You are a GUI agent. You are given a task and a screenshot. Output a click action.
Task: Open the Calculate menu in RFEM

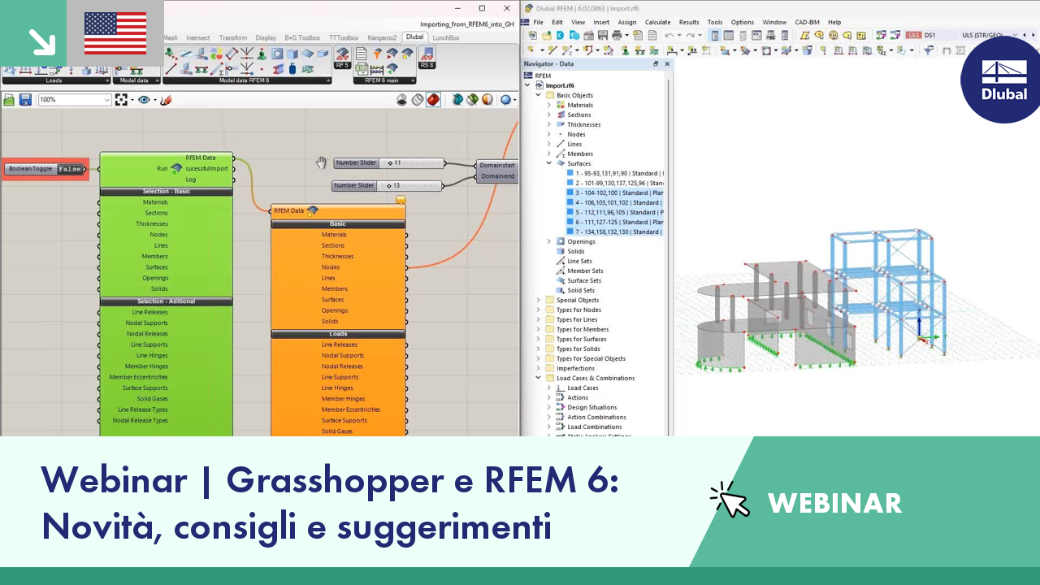click(657, 22)
